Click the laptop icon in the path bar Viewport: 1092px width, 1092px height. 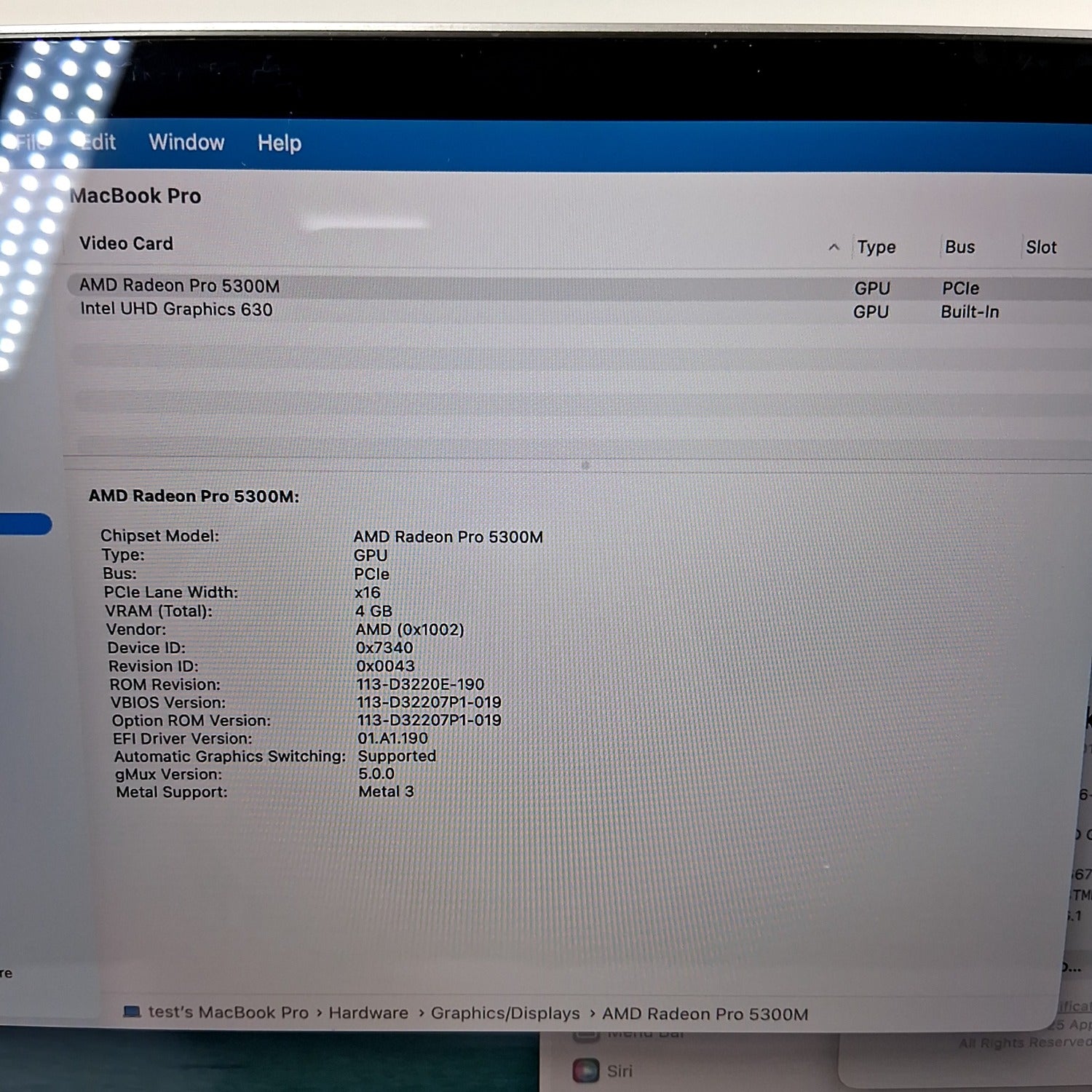point(132,1012)
